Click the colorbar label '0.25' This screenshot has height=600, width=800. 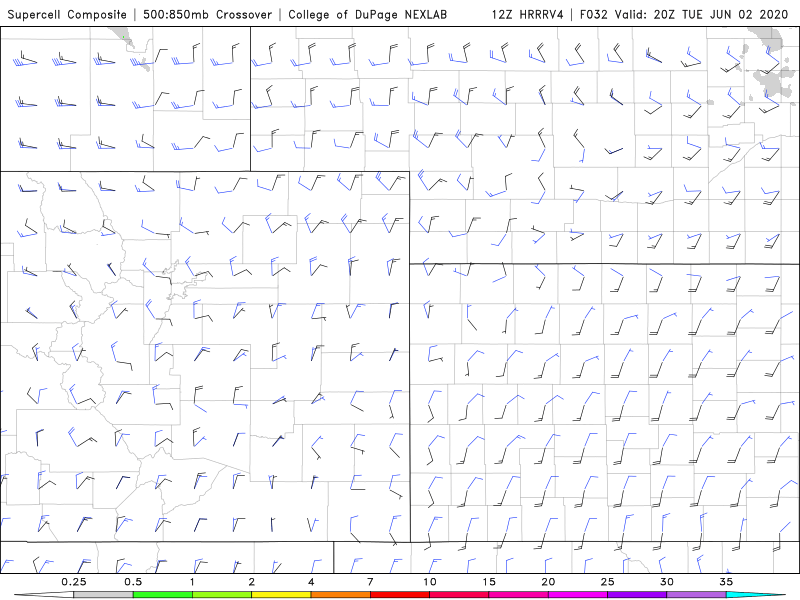pos(73,582)
